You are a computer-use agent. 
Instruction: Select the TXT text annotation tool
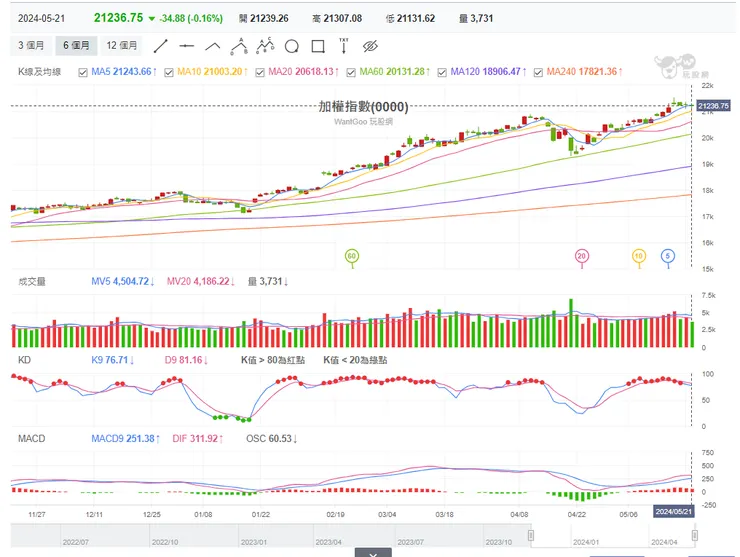coord(344,45)
